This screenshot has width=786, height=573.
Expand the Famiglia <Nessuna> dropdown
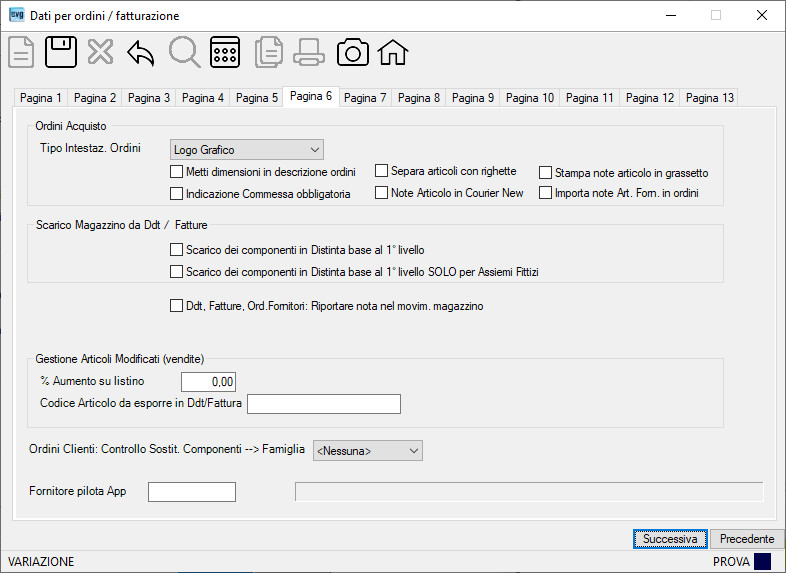click(368, 451)
